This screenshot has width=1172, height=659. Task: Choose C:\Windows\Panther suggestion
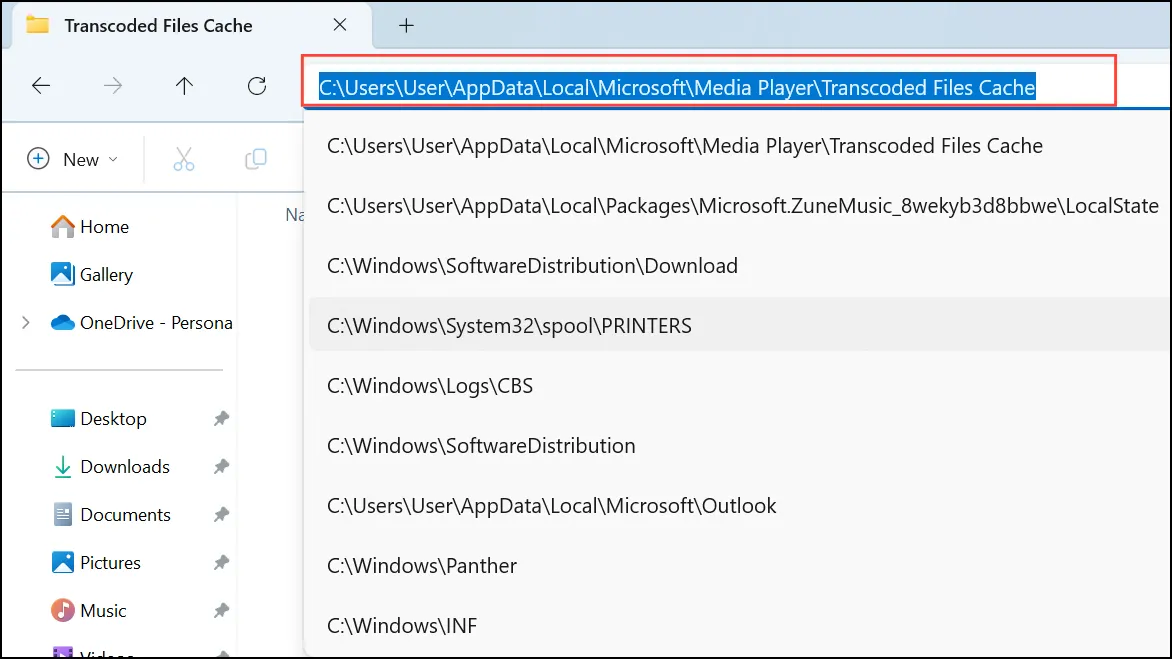(738, 566)
